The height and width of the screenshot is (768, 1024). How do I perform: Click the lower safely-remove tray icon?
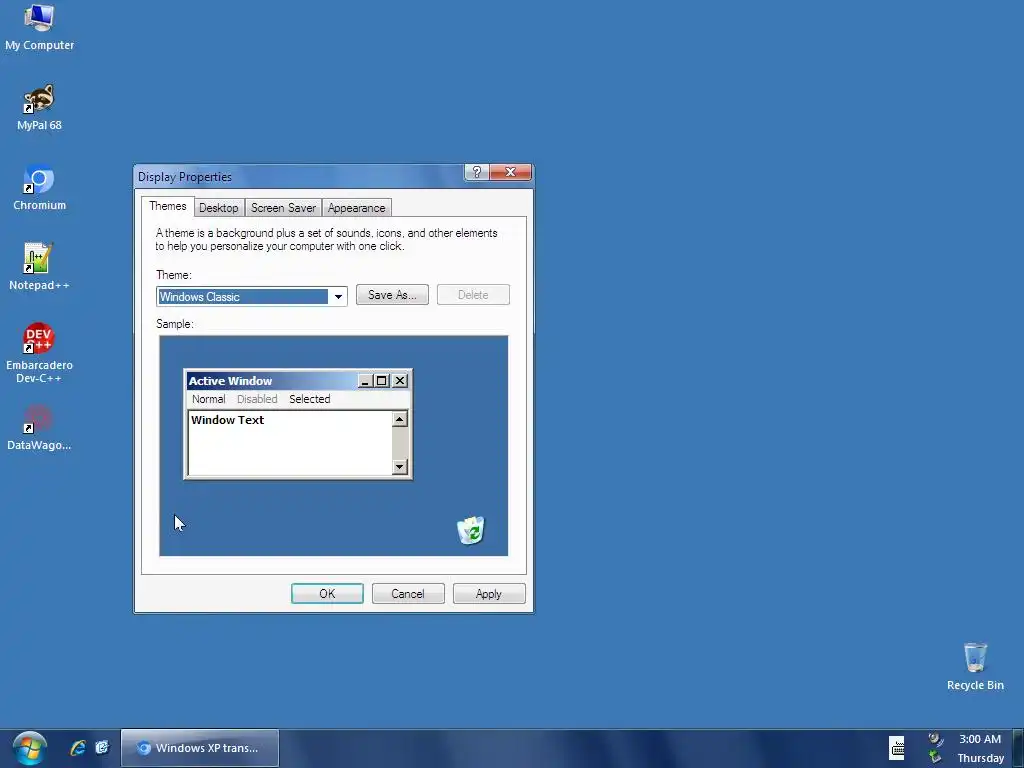(935, 757)
